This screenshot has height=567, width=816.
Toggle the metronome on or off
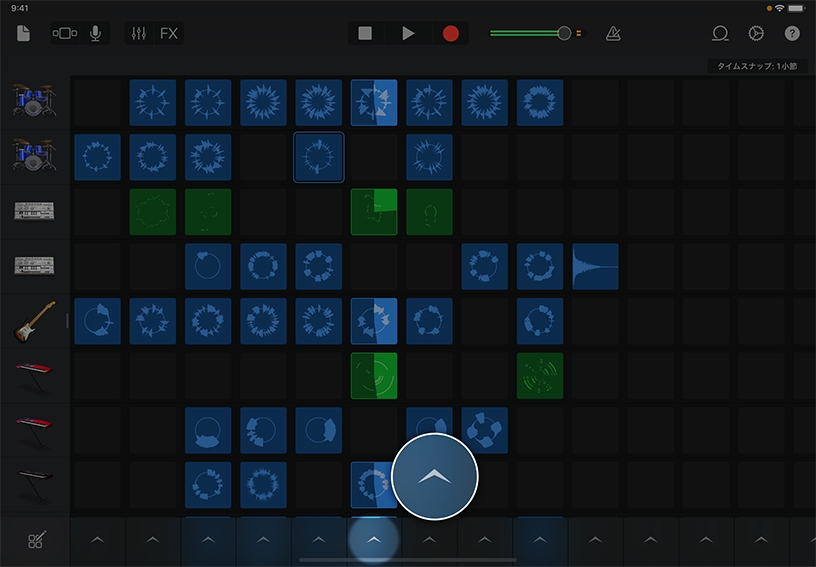point(613,33)
